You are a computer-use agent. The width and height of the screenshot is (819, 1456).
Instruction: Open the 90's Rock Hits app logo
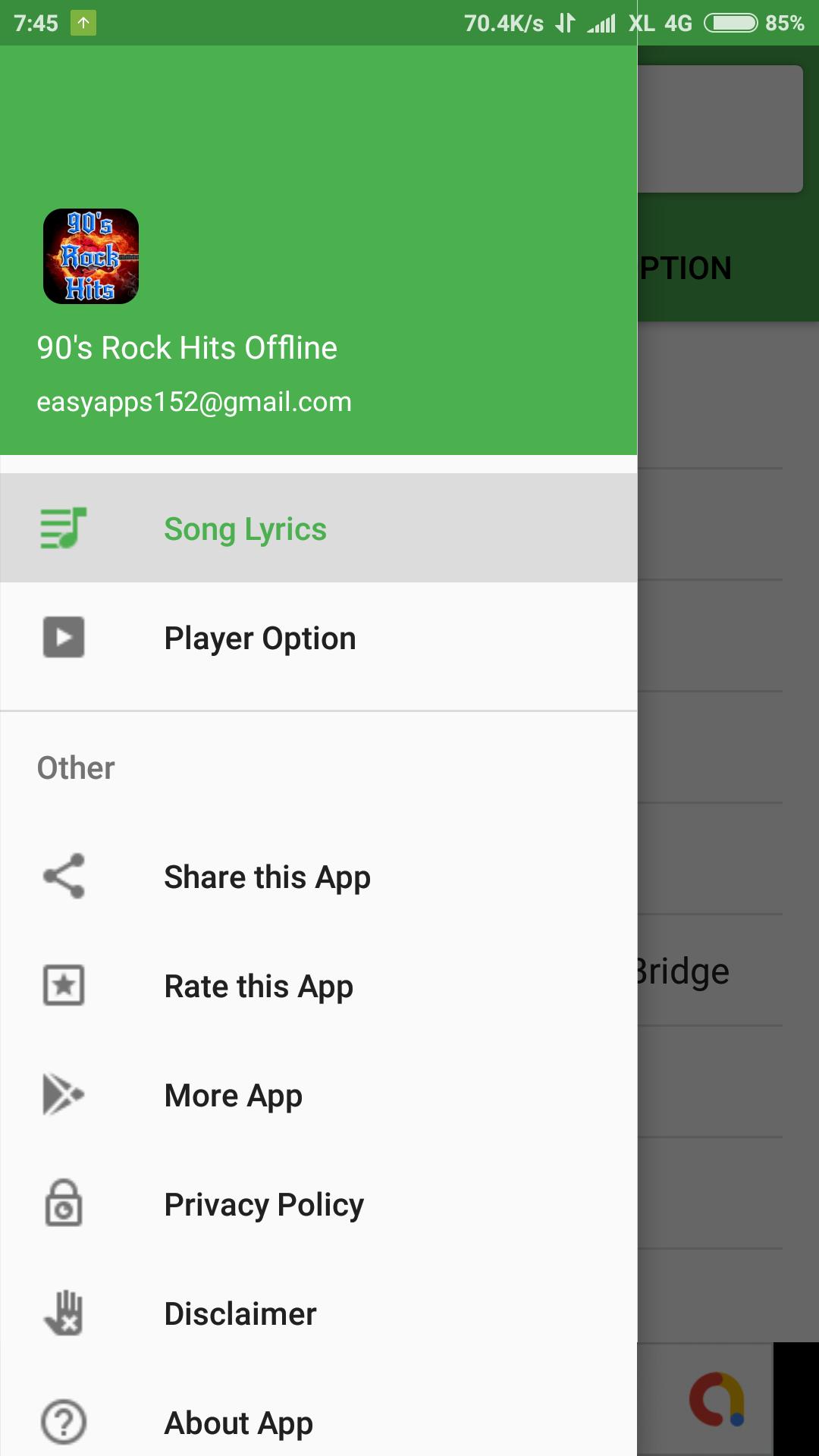[91, 256]
